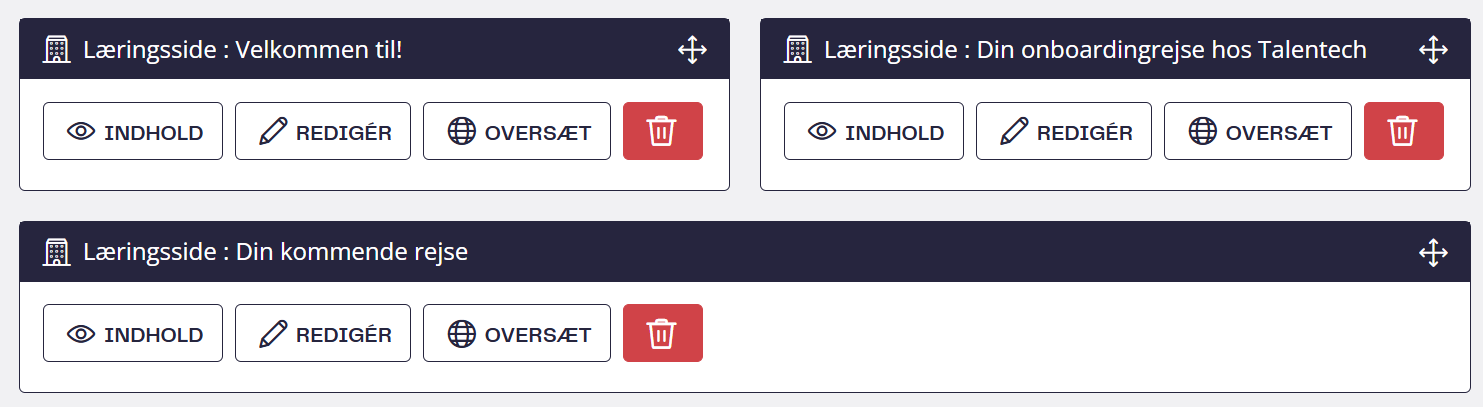Click move handle on 'Din onboardingrejse hos Talentech' card
This screenshot has width=1483, height=407.
pyautogui.click(x=1433, y=50)
